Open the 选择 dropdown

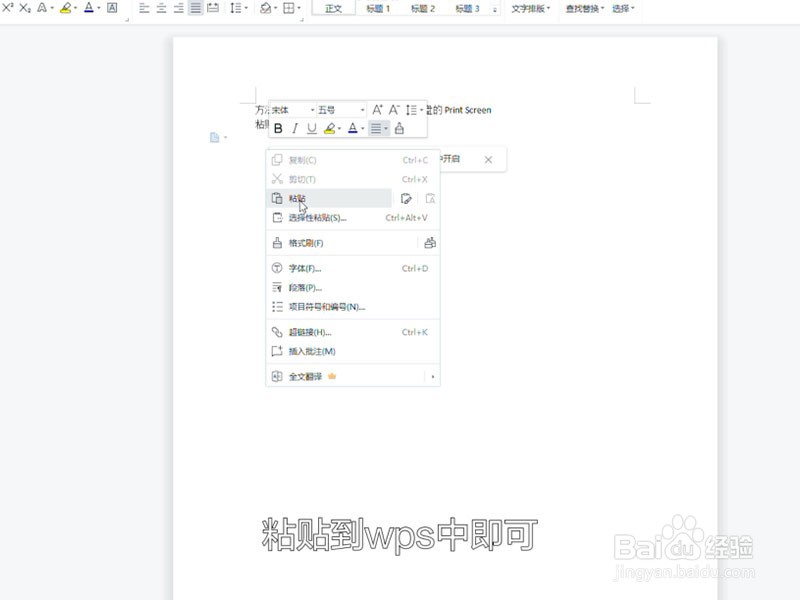(623, 8)
